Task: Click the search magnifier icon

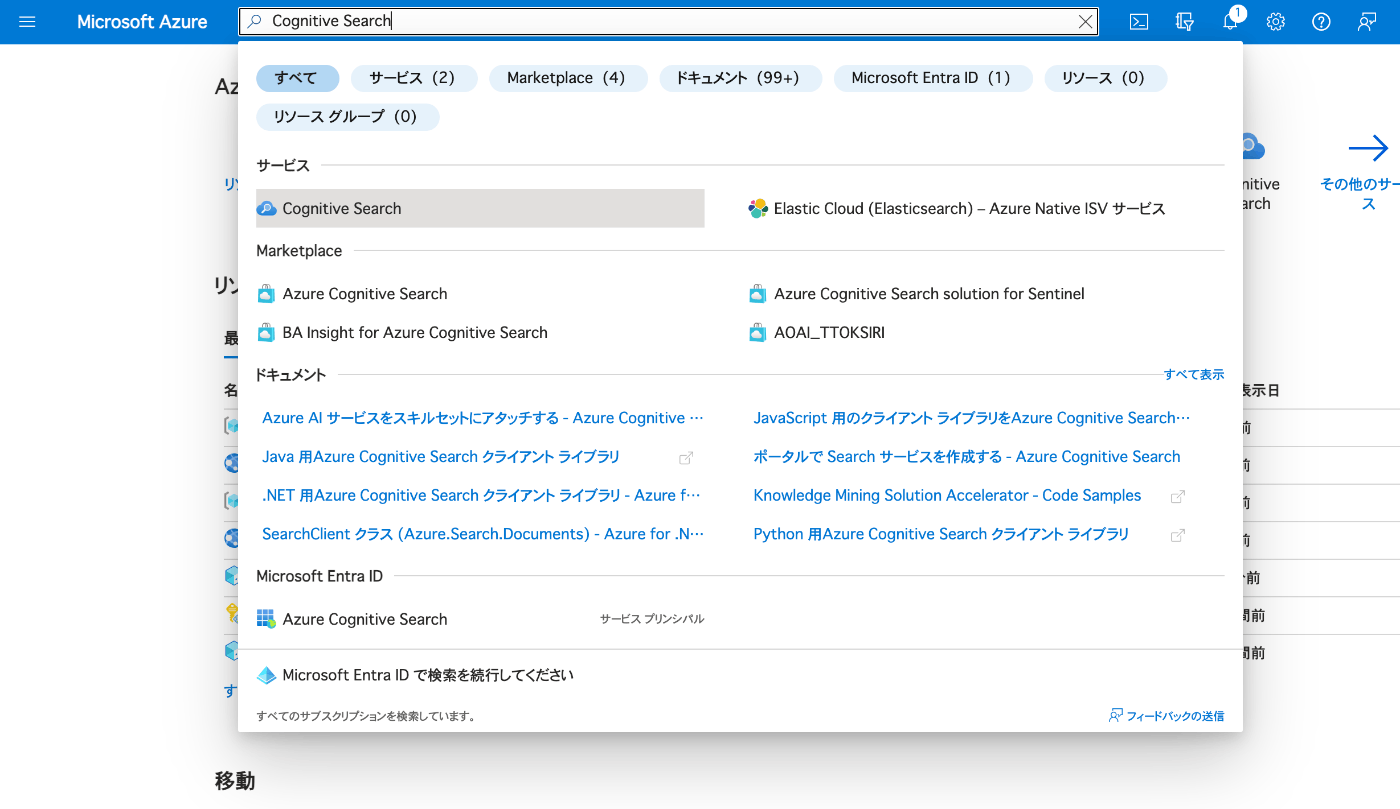Action: (255, 21)
